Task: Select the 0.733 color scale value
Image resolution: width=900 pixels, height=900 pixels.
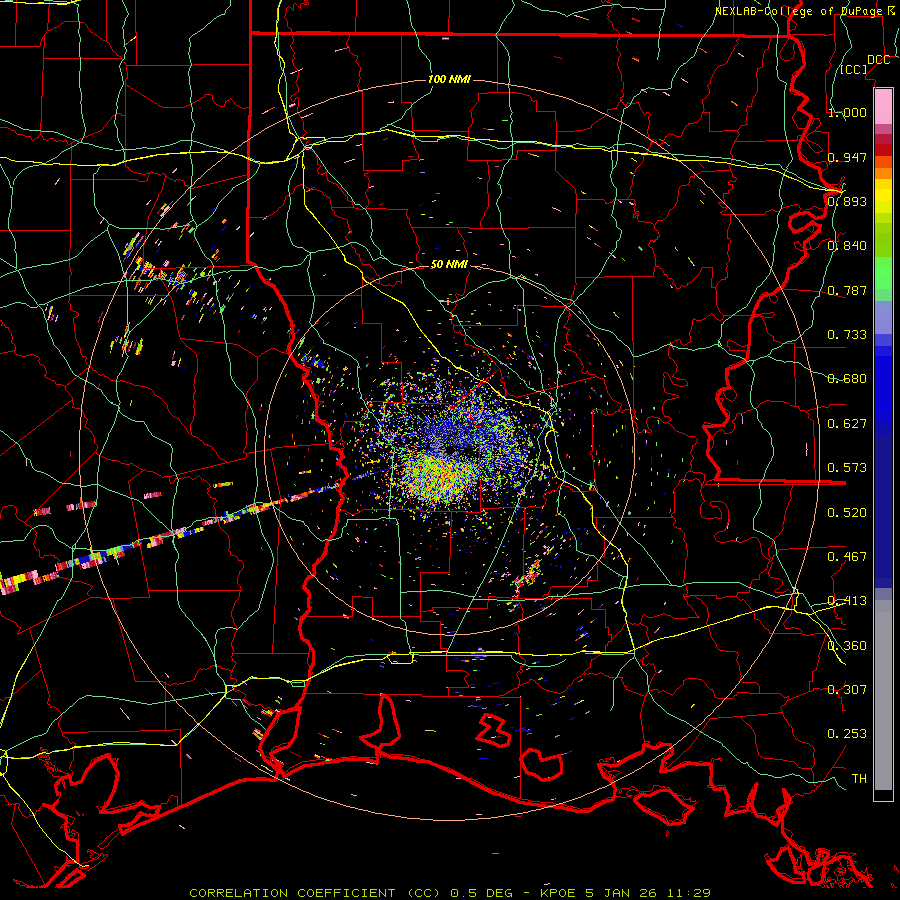Action: 847,335
